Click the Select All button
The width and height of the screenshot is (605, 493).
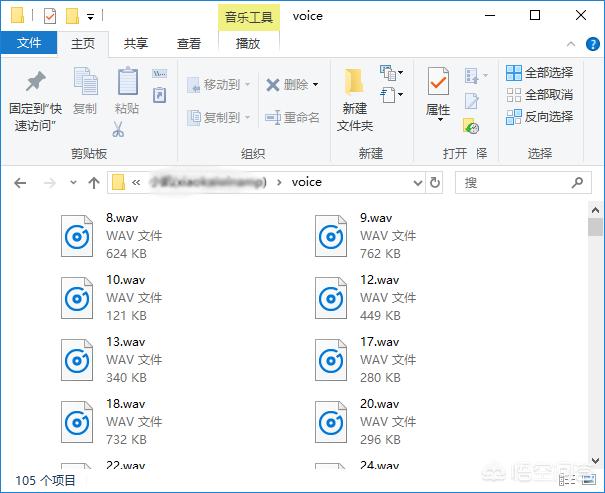(539, 72)
